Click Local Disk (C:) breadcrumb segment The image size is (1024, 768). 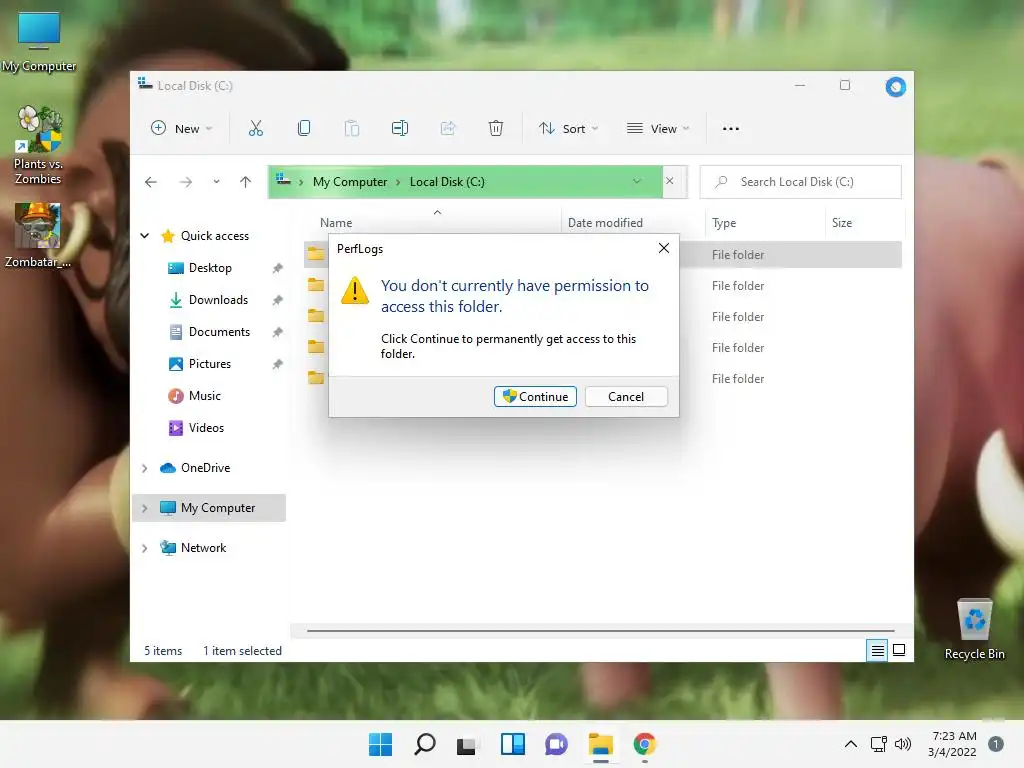click(447, 182)
